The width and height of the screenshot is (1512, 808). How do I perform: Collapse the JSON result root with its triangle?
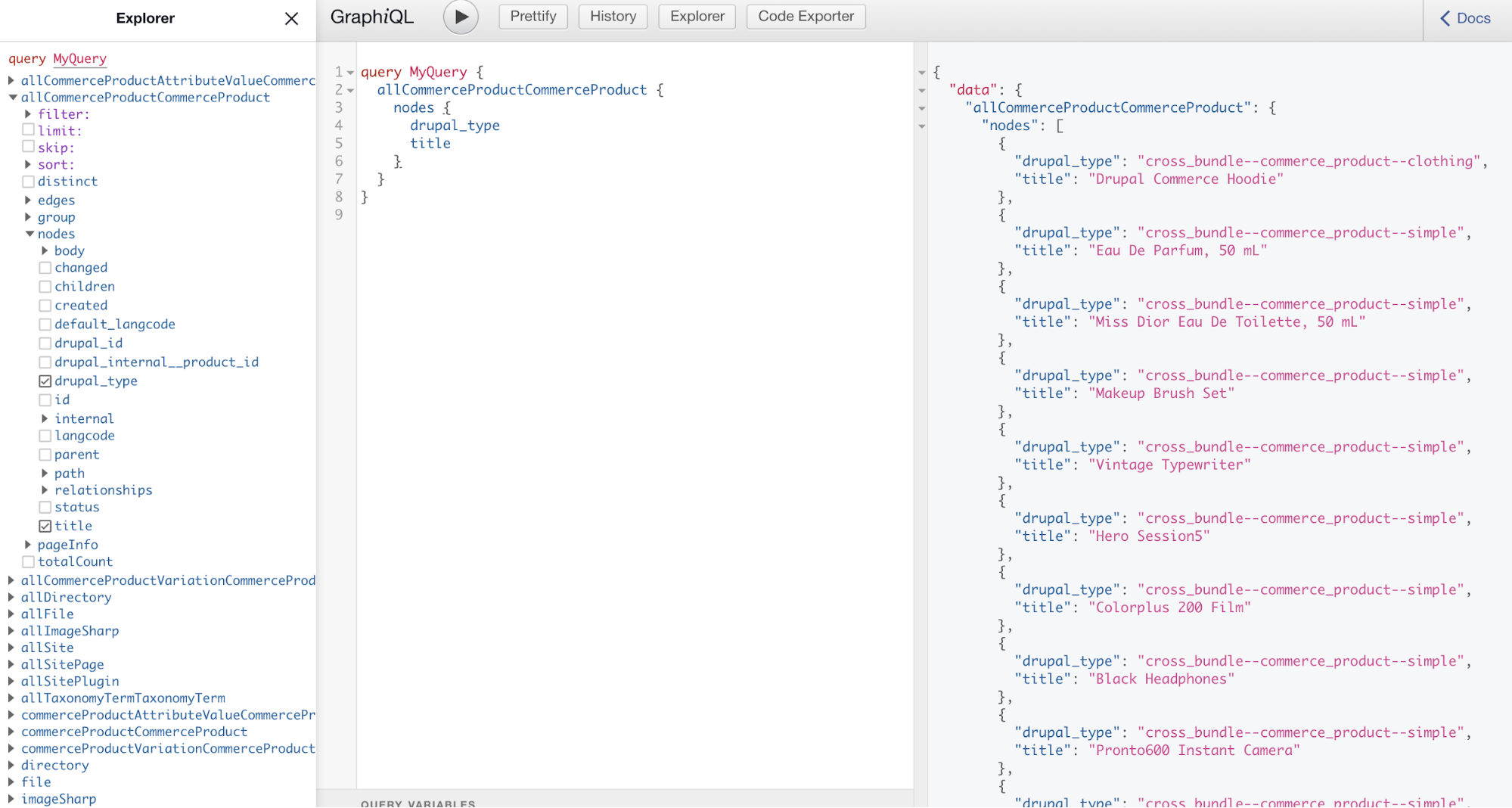921,72
